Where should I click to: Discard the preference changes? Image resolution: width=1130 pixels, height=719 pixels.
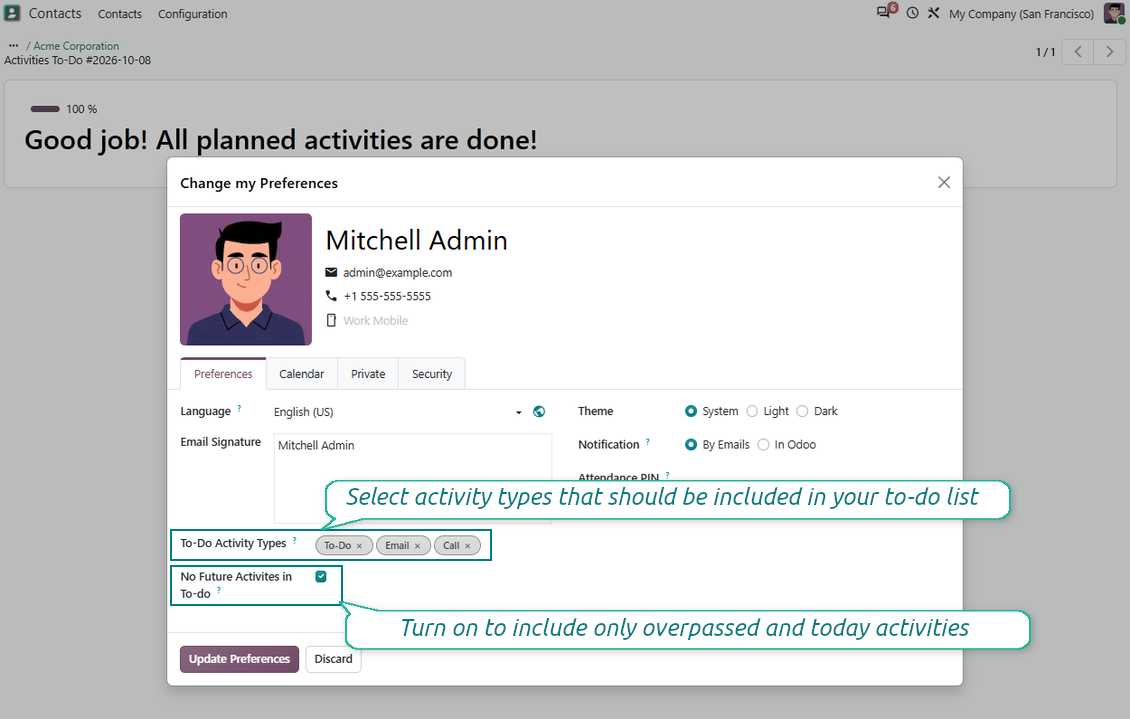[333, 659]
